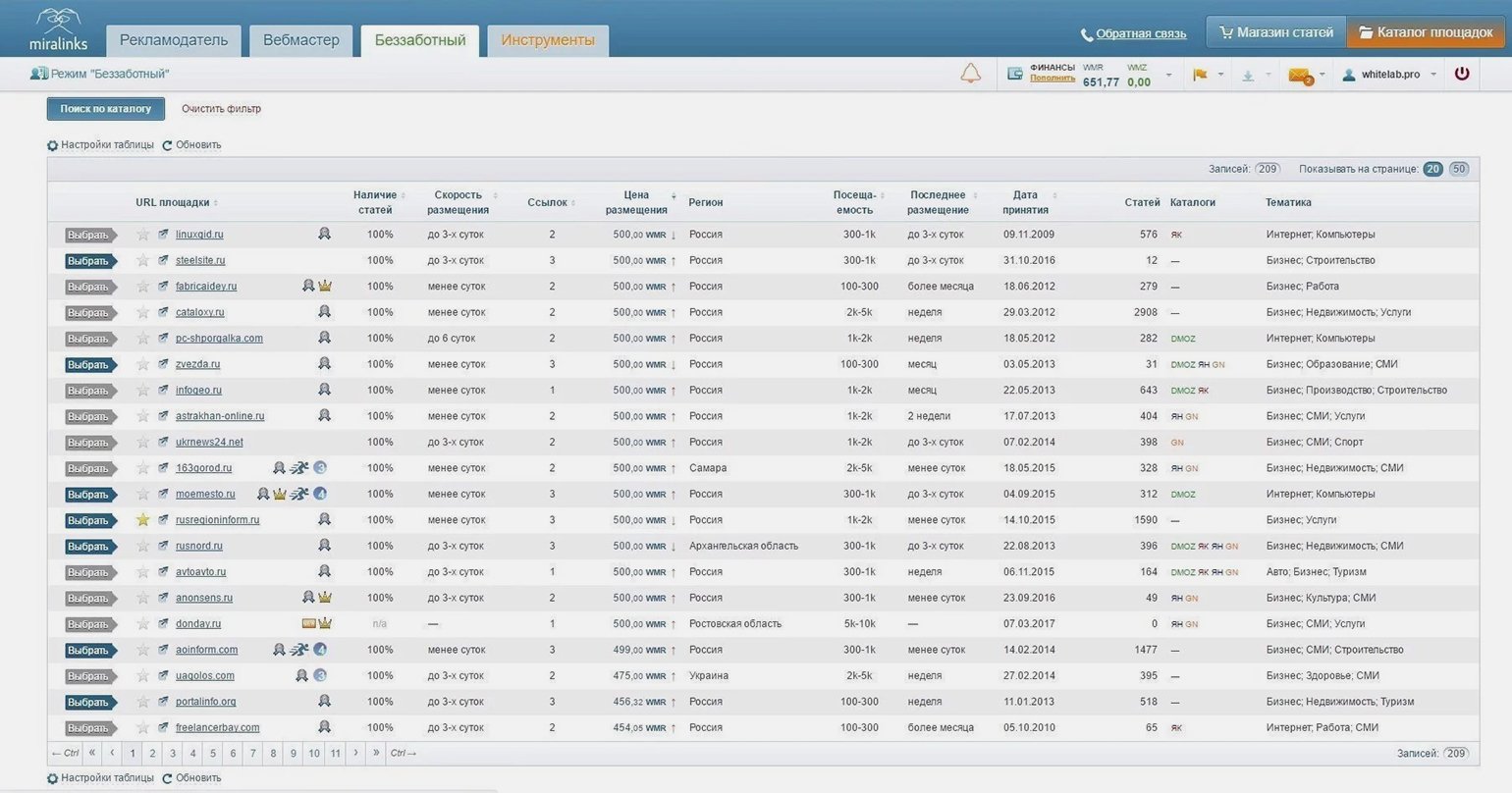Show 50 records per page
The height and width of the screenshot is (793, 1512).
tap(1459, 169)
